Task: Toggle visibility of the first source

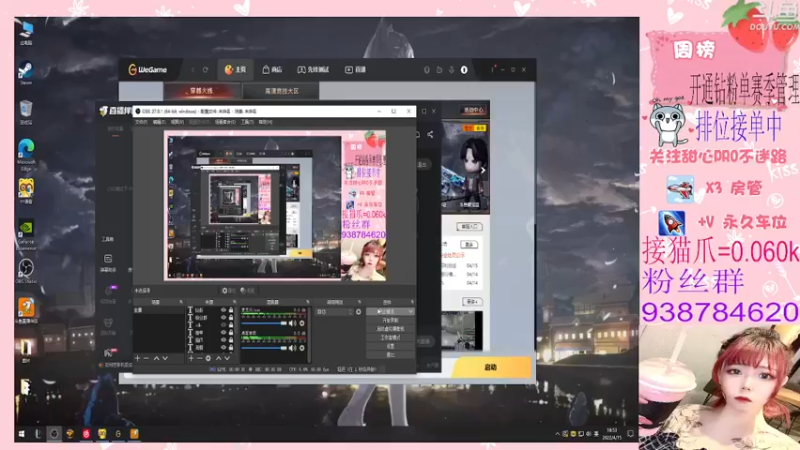Action: coord(223,310)
